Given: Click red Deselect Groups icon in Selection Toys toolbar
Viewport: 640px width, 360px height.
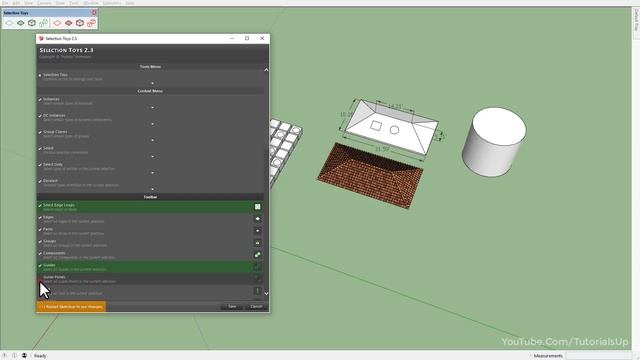Looking at the screenshot, I should [80, 23].
